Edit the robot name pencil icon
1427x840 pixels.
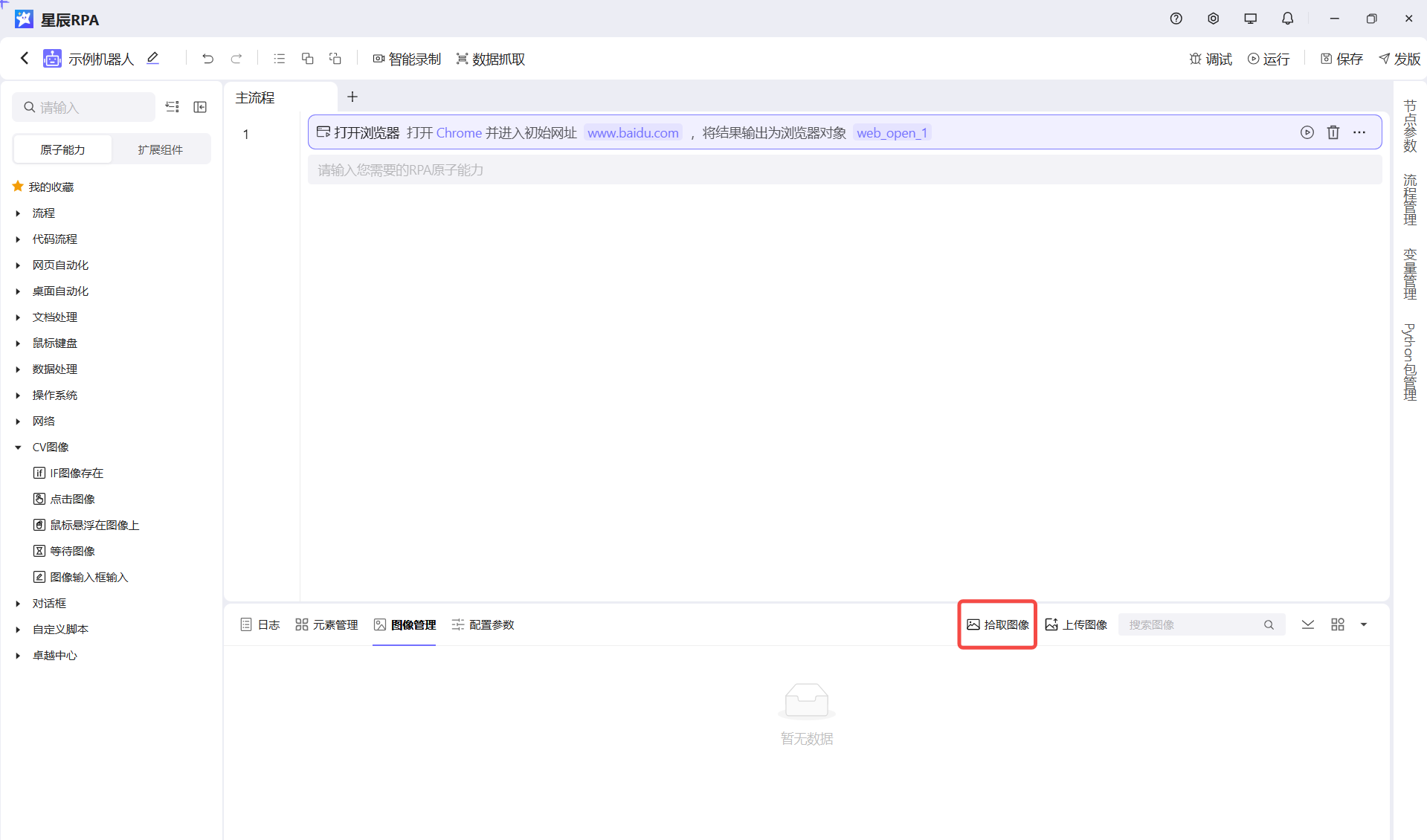(152, 58)
